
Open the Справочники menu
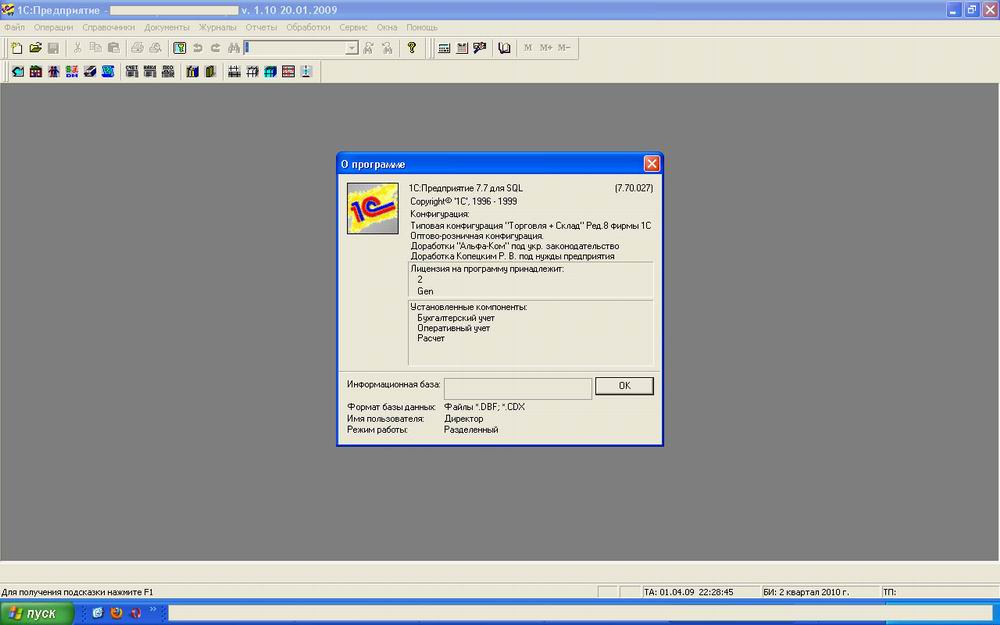click(108, 27)
